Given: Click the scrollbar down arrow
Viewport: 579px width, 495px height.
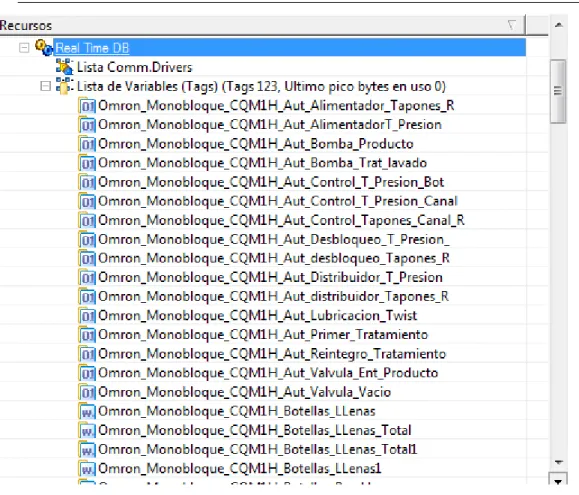Looking at the screenshot, I should click(558, 462).
